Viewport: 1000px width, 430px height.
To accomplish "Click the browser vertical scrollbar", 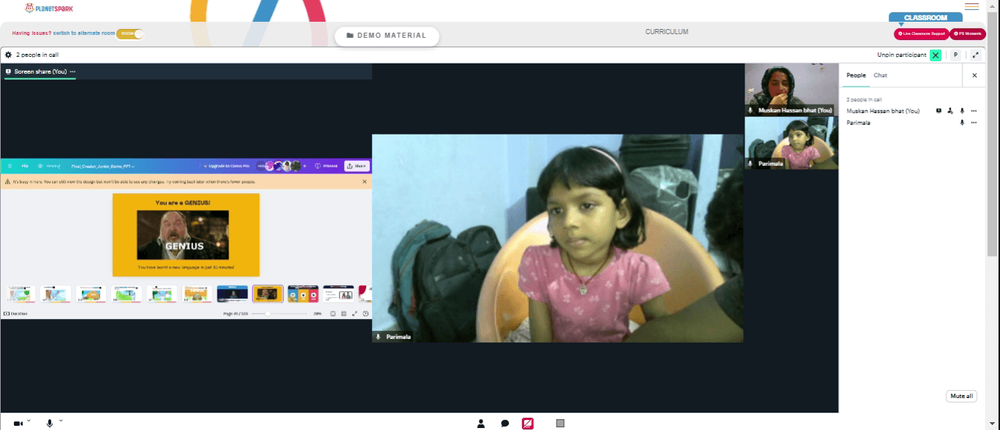I will click(994, 134).
